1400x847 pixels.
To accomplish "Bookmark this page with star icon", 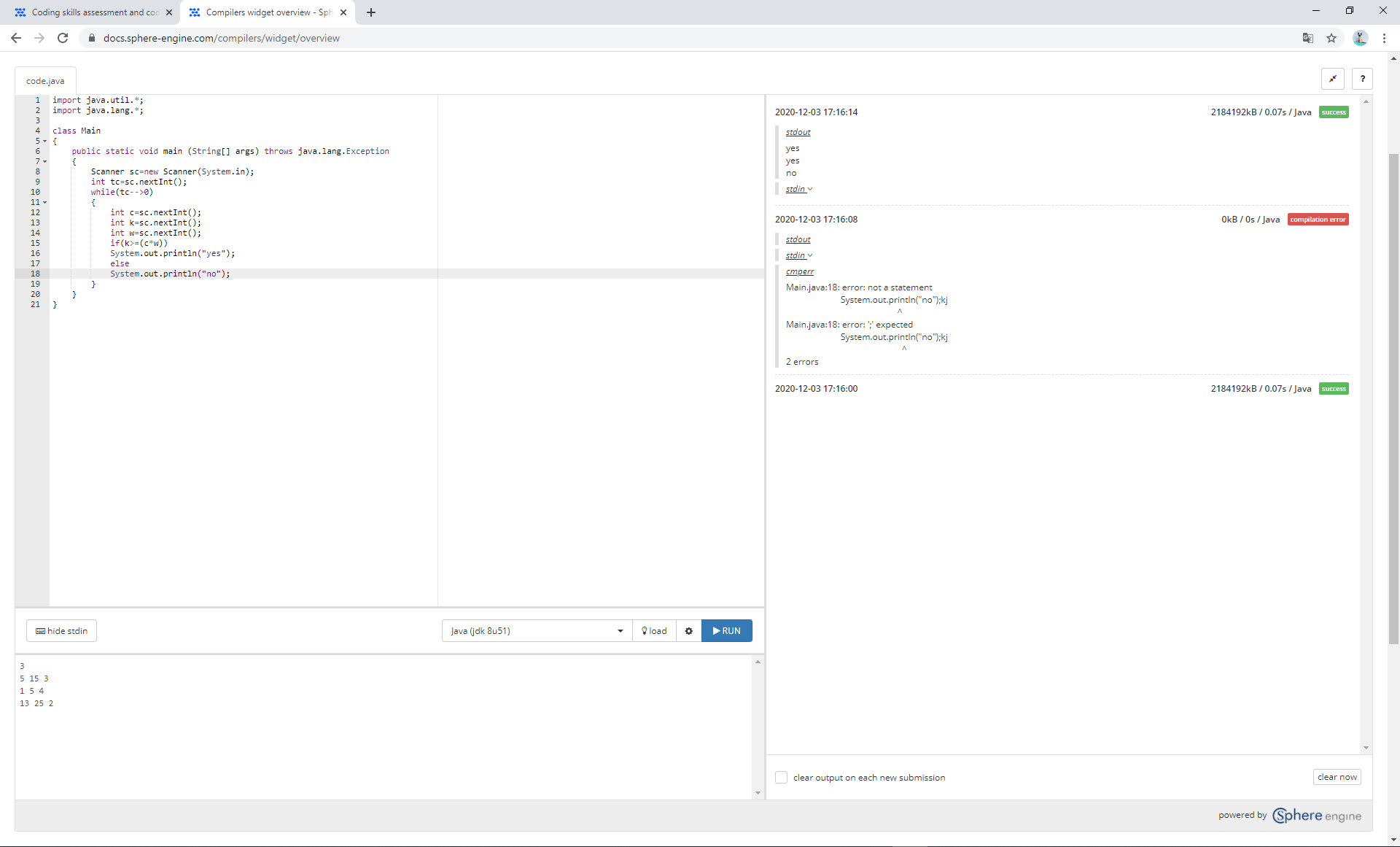I will tap(1331, 38).
